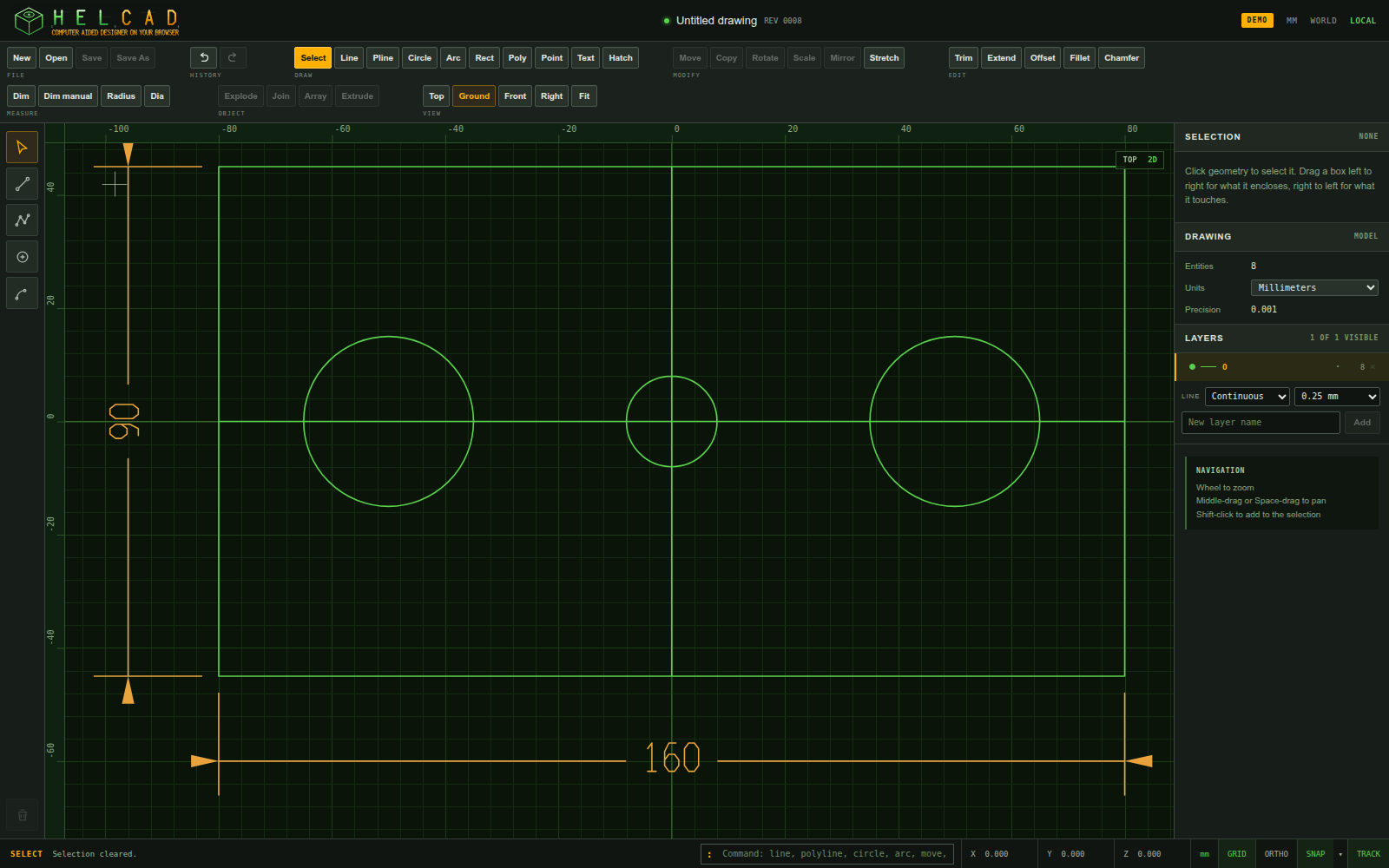Screen dimensions: 1389x868
Task: Activate the Poly draw tool
Action: [517, 58]
